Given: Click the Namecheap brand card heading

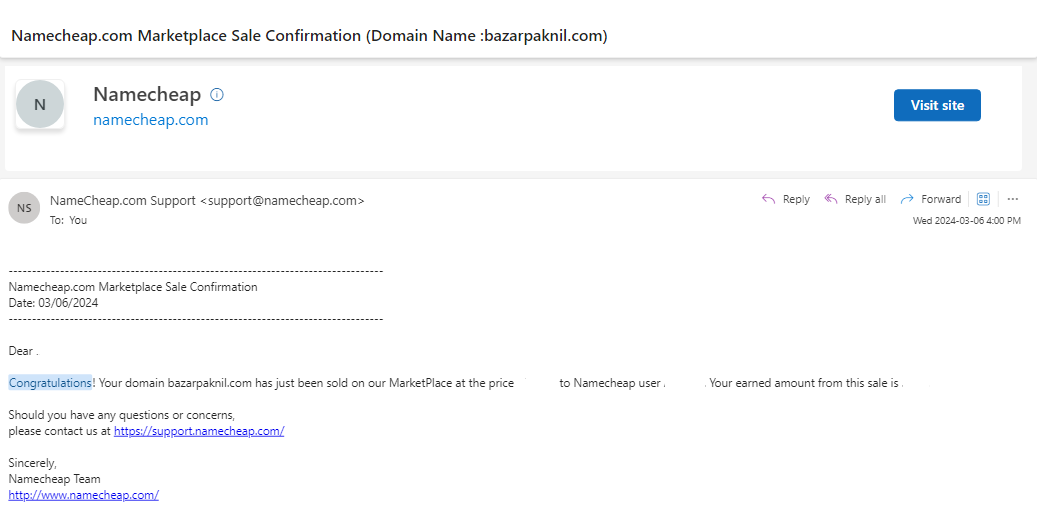Looking at the screenshot, I should tap(147, 95).
